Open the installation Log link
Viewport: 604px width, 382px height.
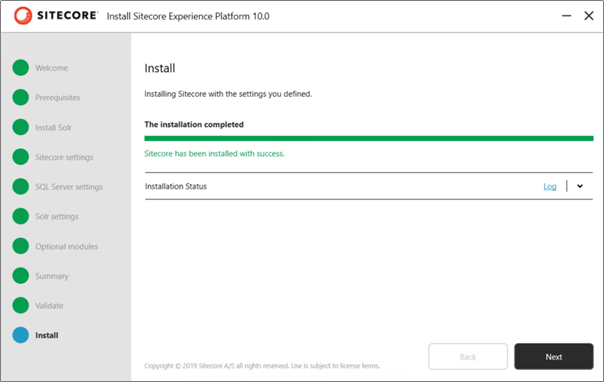click(550, 187)
